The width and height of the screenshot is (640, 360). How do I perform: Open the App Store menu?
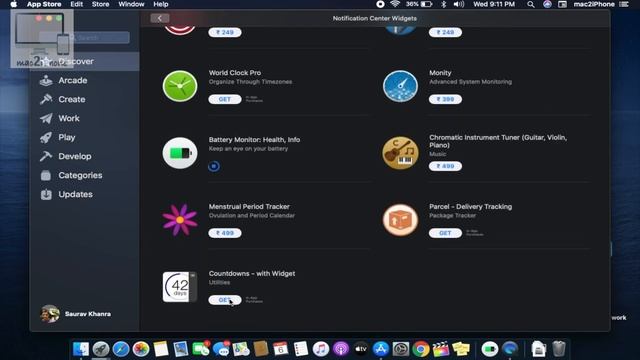coord(44,4)
